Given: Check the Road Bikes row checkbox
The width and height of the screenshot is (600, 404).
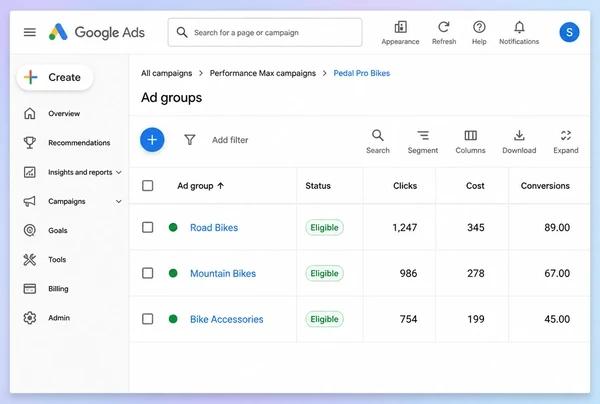Looking at the screenshot, I should [x=148, y=228].
